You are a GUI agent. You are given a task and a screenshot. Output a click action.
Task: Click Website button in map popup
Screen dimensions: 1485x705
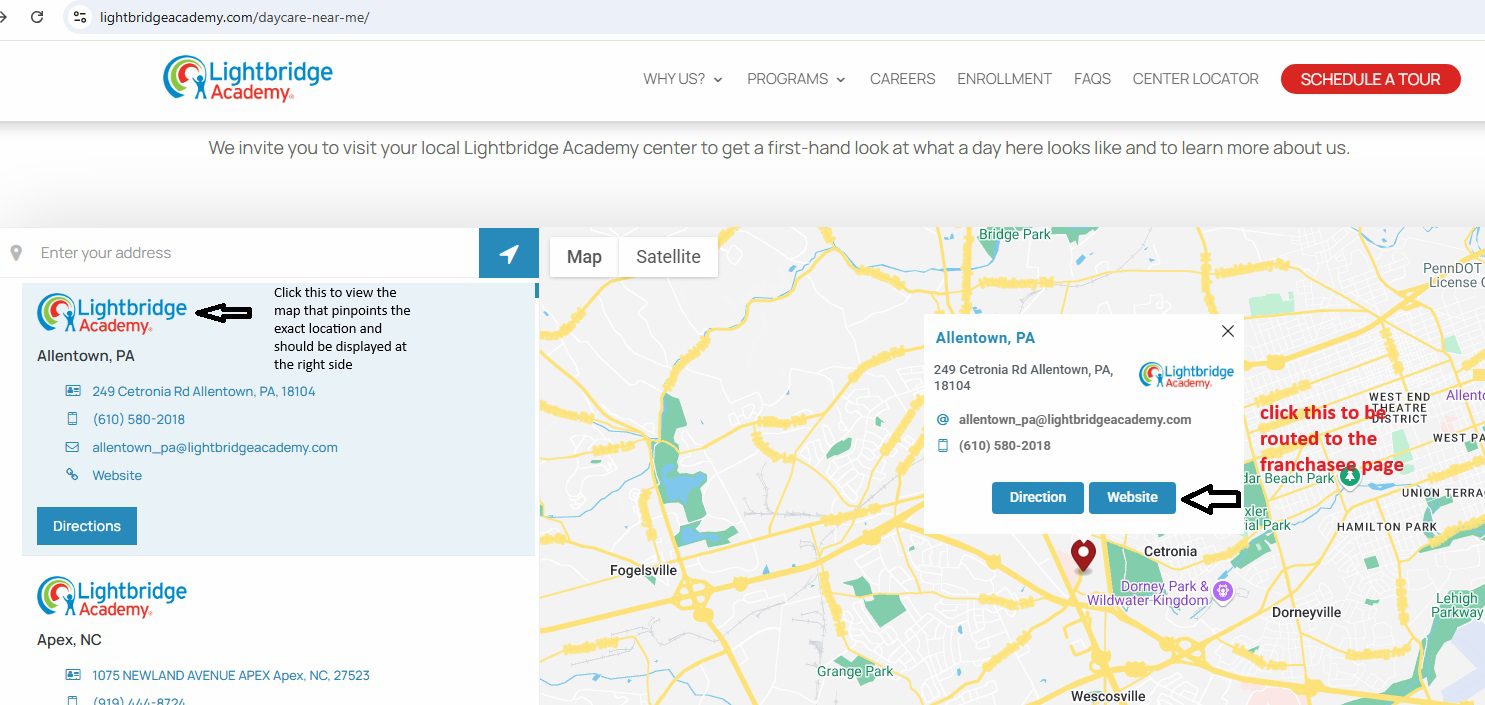[x=1132, y=497]
